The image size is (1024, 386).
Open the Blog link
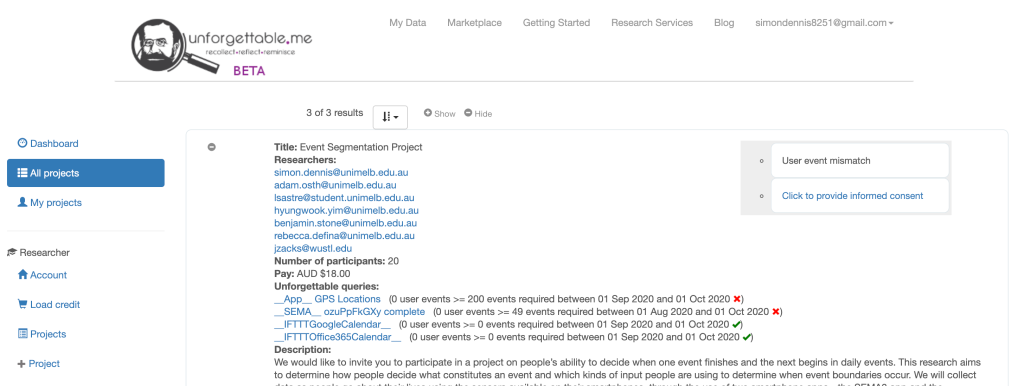[x=724, y=23]
